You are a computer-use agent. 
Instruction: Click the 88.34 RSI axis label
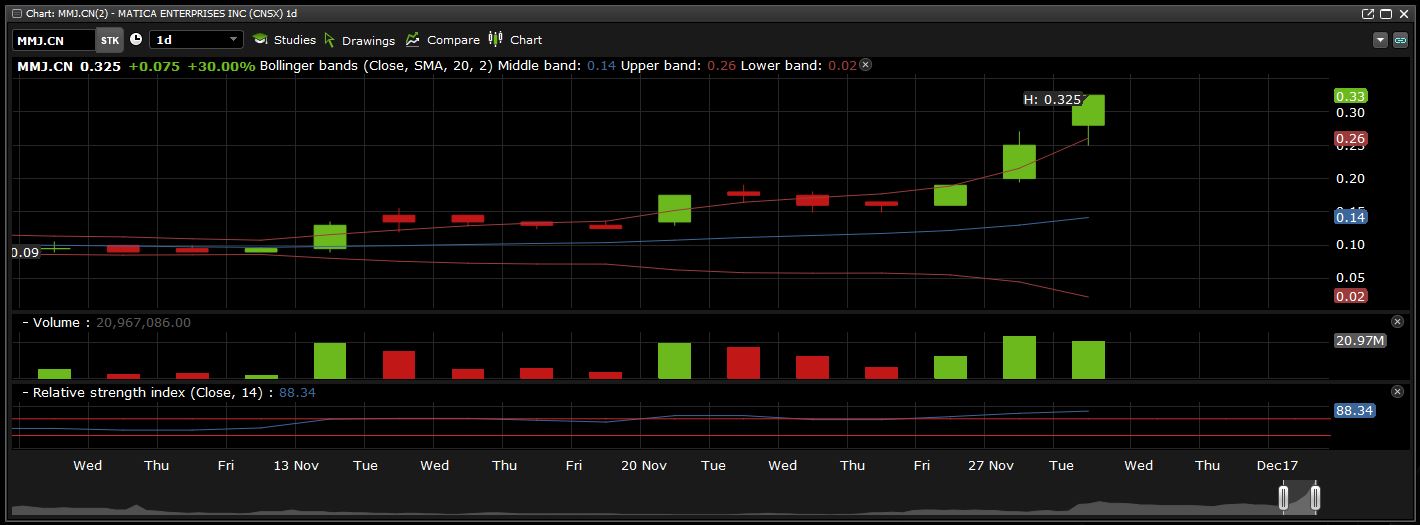click(1355, 411)
